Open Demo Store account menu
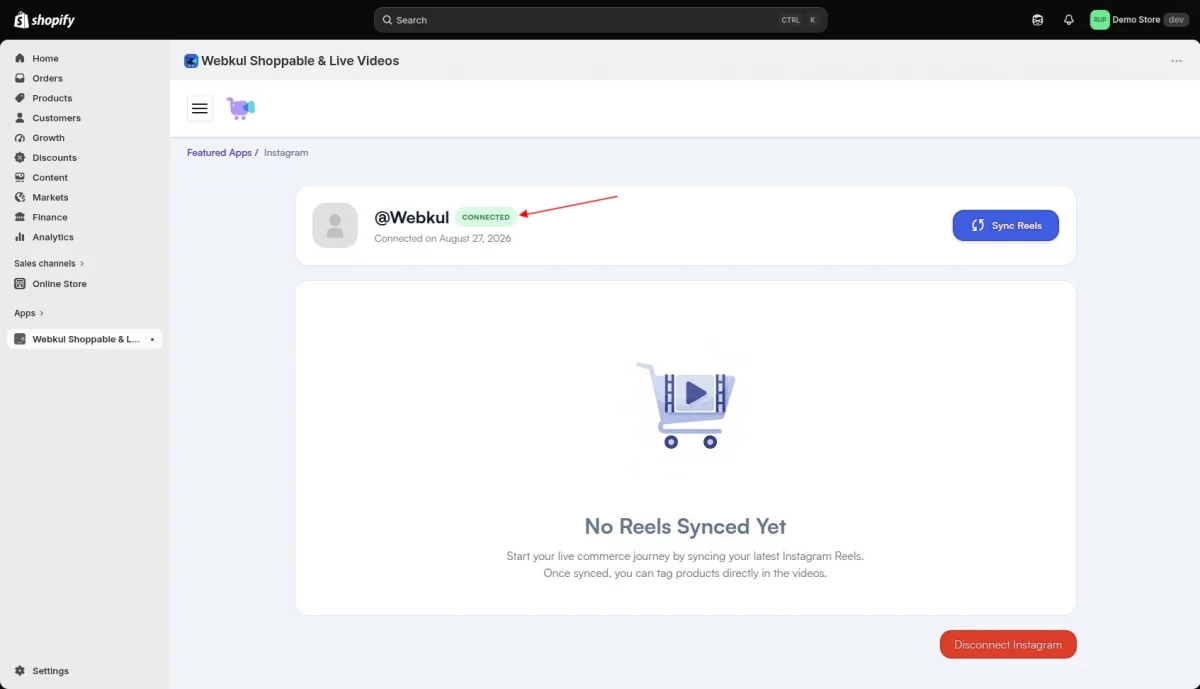Viewport: 1200px width, 689px height. 1139,20
